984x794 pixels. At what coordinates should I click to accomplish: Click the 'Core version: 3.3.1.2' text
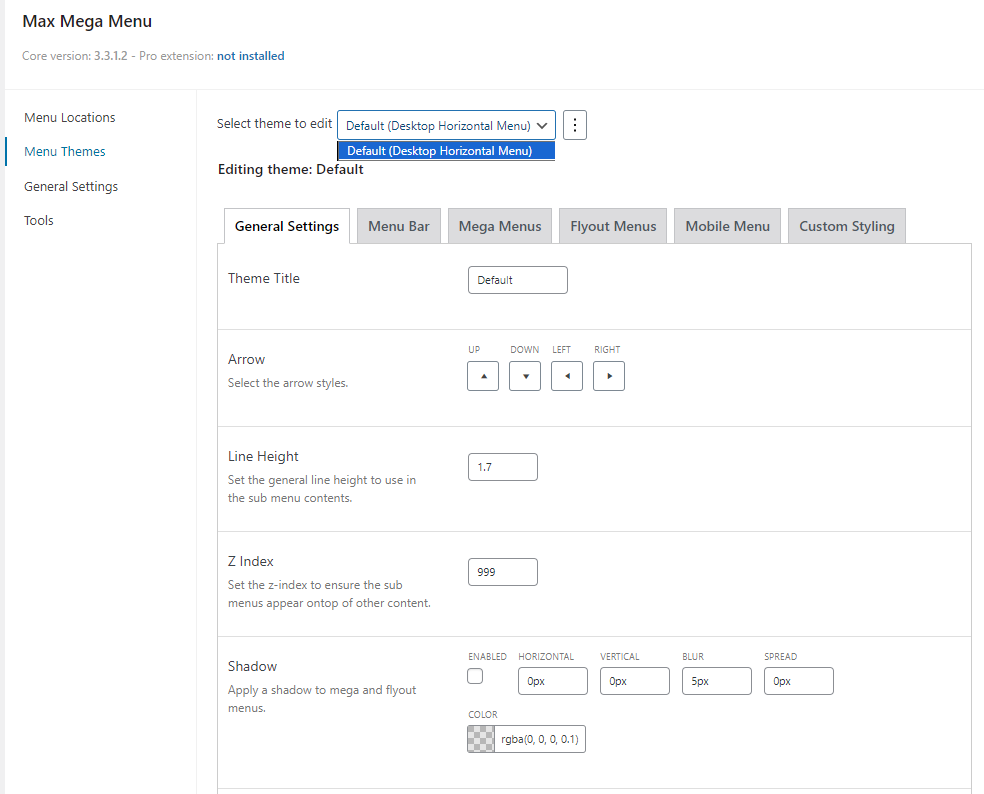pyautogui.click(x=75, y=56)
